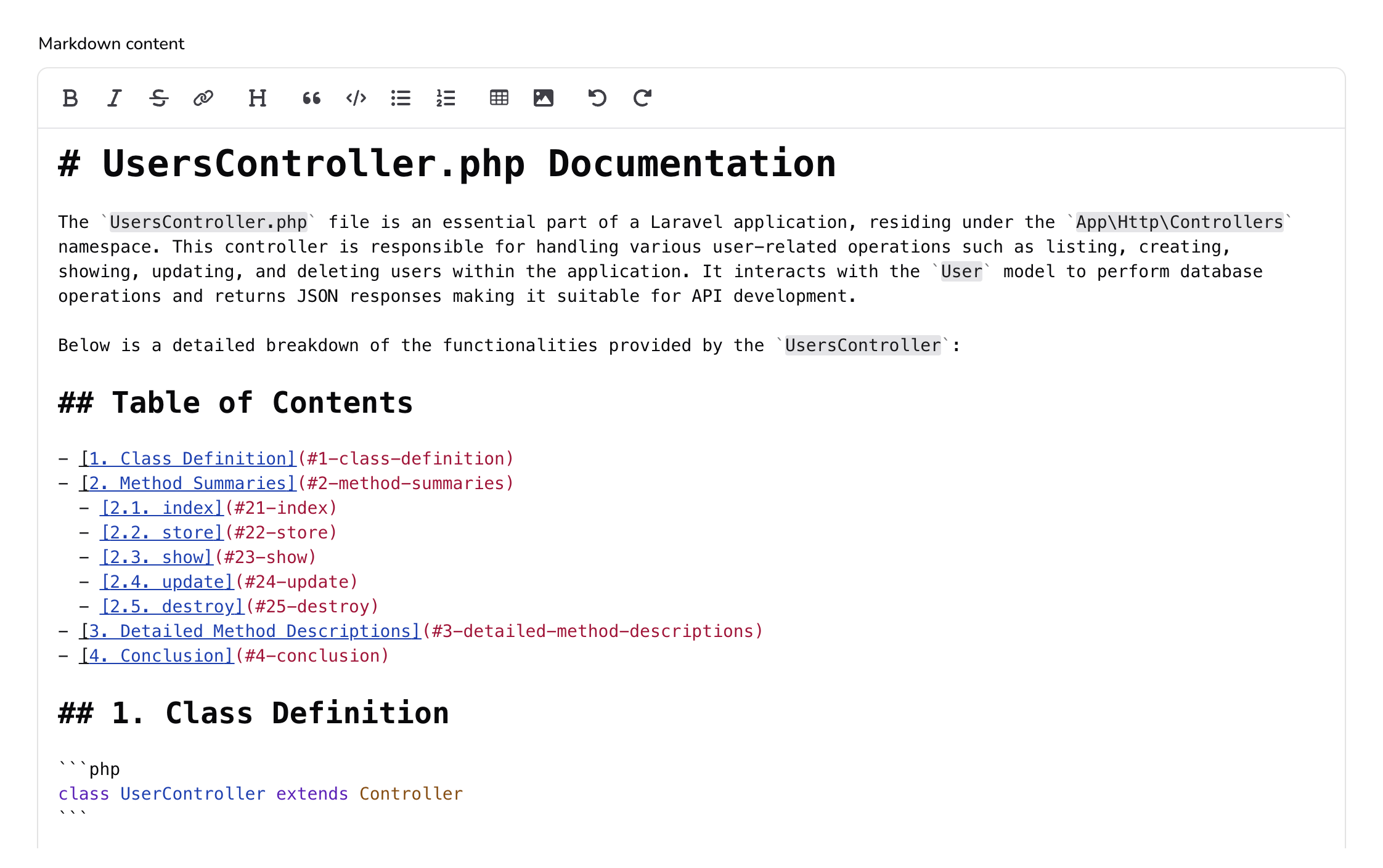The height and width of the screenshot is (868, 1383).
Task: Click the '2.5. destroy' link text
Action: click(173, 607)
